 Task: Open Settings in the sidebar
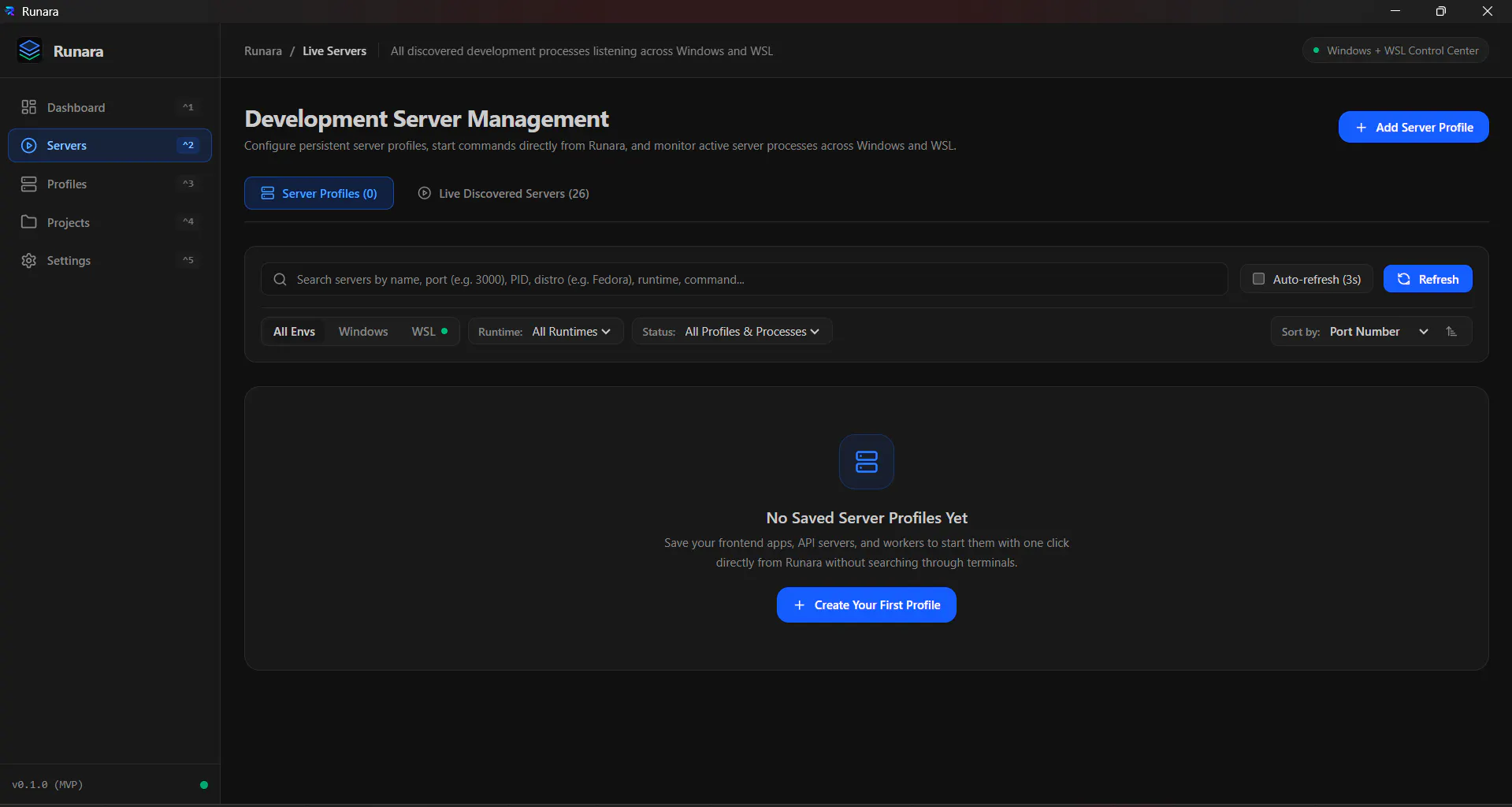tap(110, 261)
